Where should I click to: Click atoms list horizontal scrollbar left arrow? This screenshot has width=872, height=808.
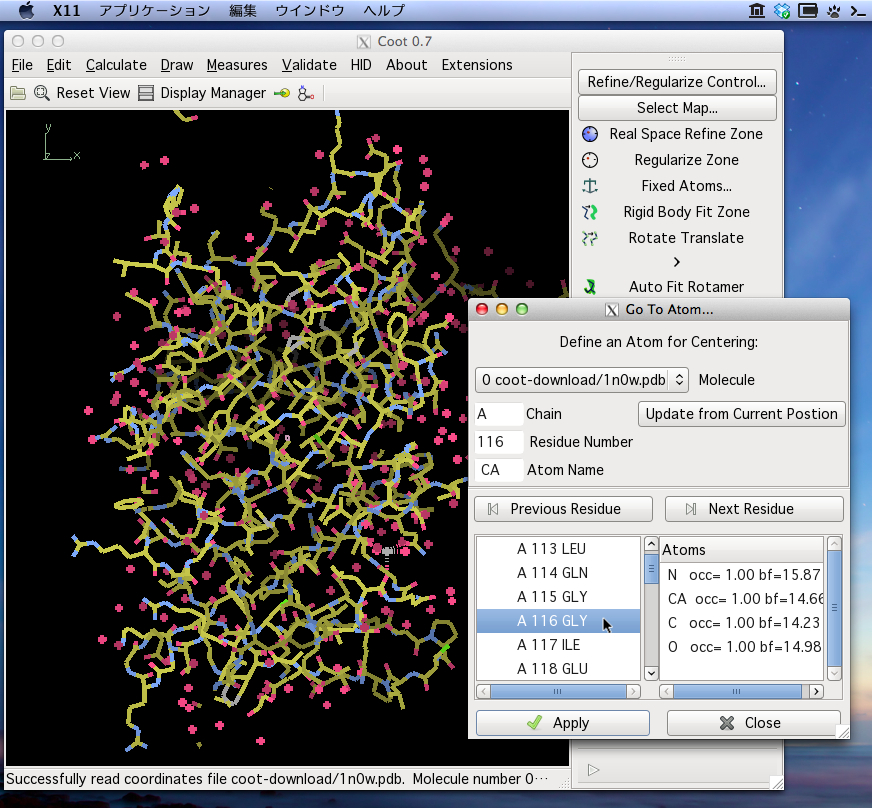(667, 691)
